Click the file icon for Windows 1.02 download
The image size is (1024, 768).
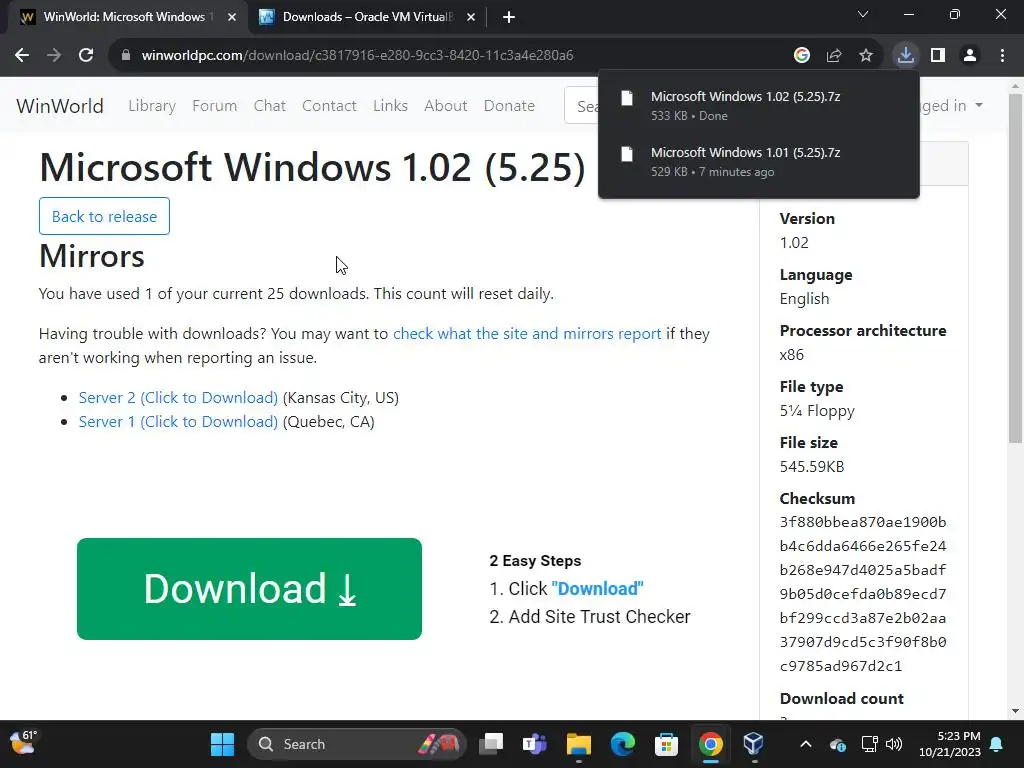click(x=627, y=98)
